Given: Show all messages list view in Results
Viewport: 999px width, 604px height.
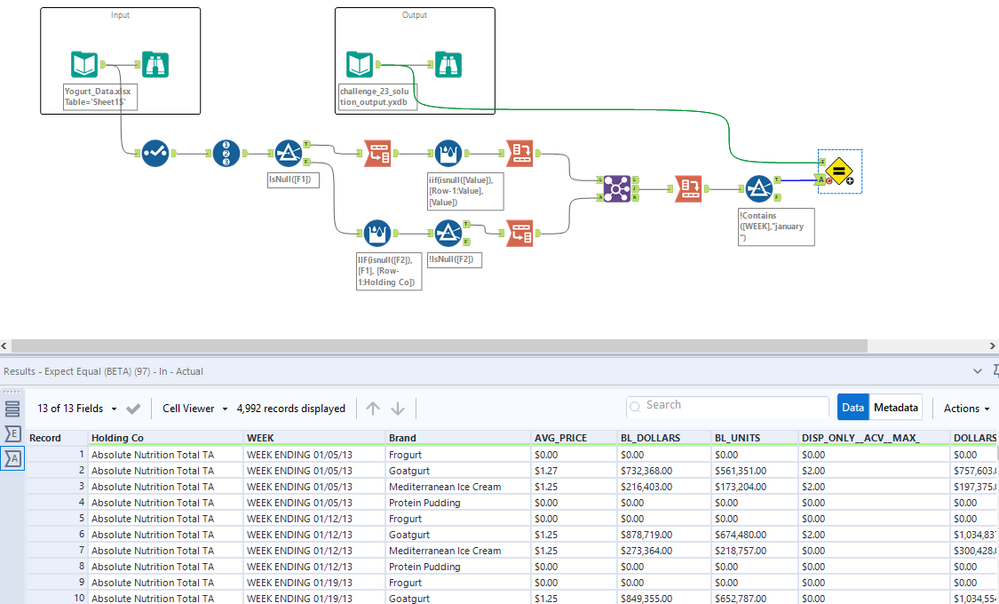Looking at the screenshot, I should [x=13, y=408].
